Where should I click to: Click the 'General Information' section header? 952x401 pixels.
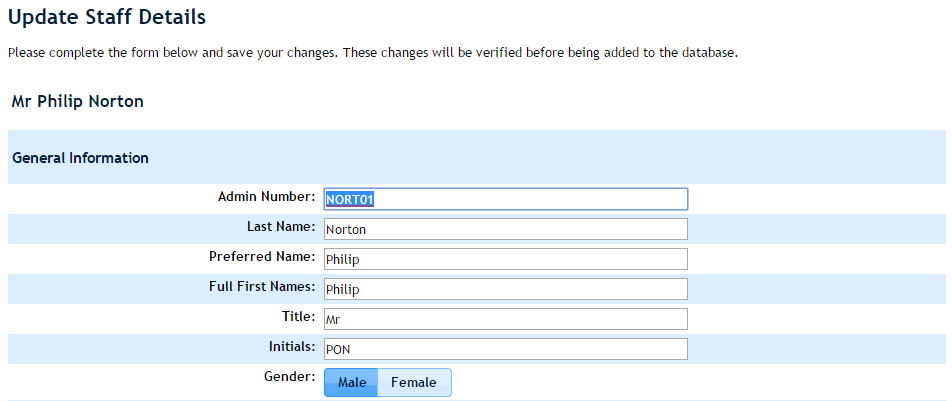click(80, 158)
